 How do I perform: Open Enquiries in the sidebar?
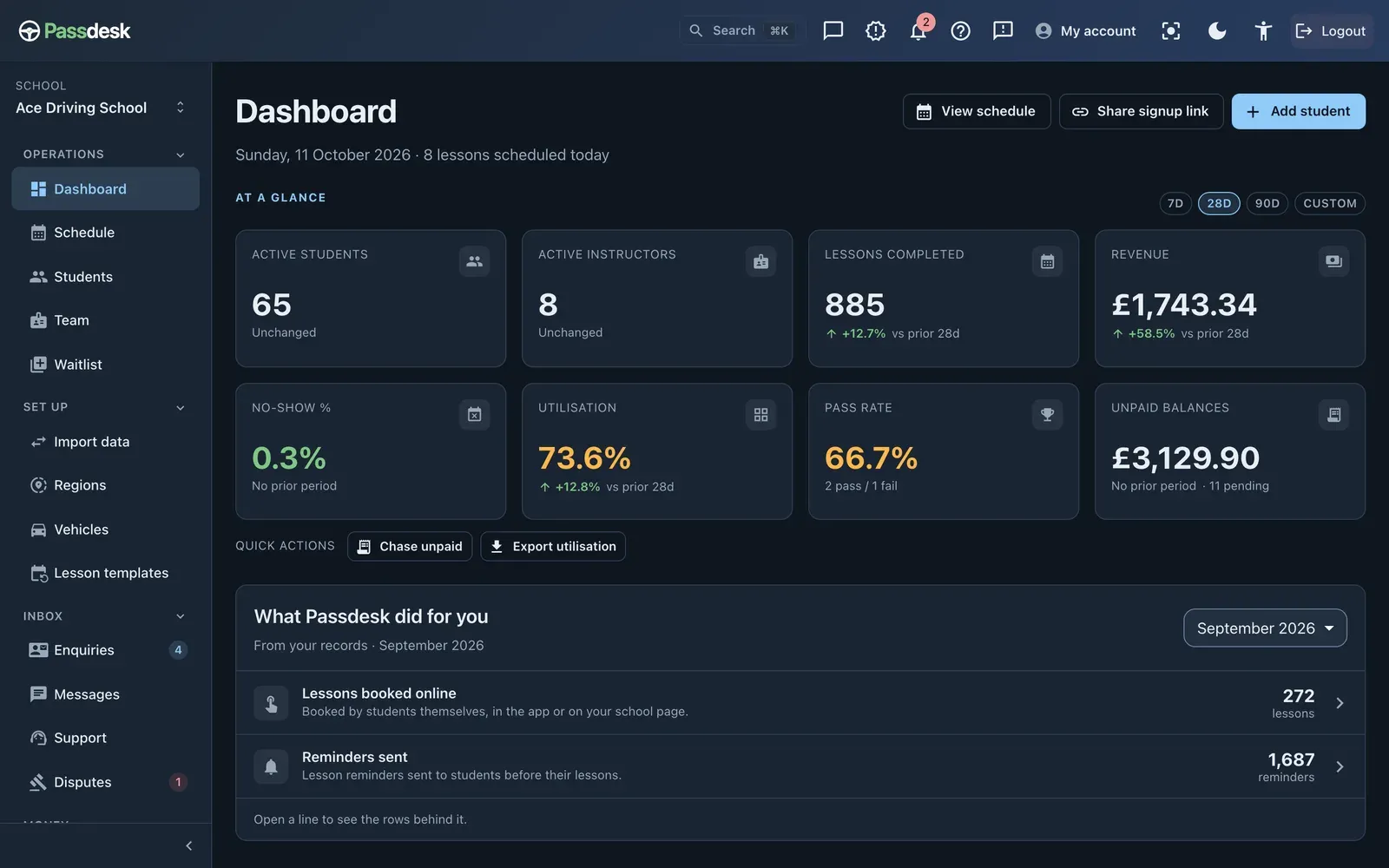tap(105, 650)
